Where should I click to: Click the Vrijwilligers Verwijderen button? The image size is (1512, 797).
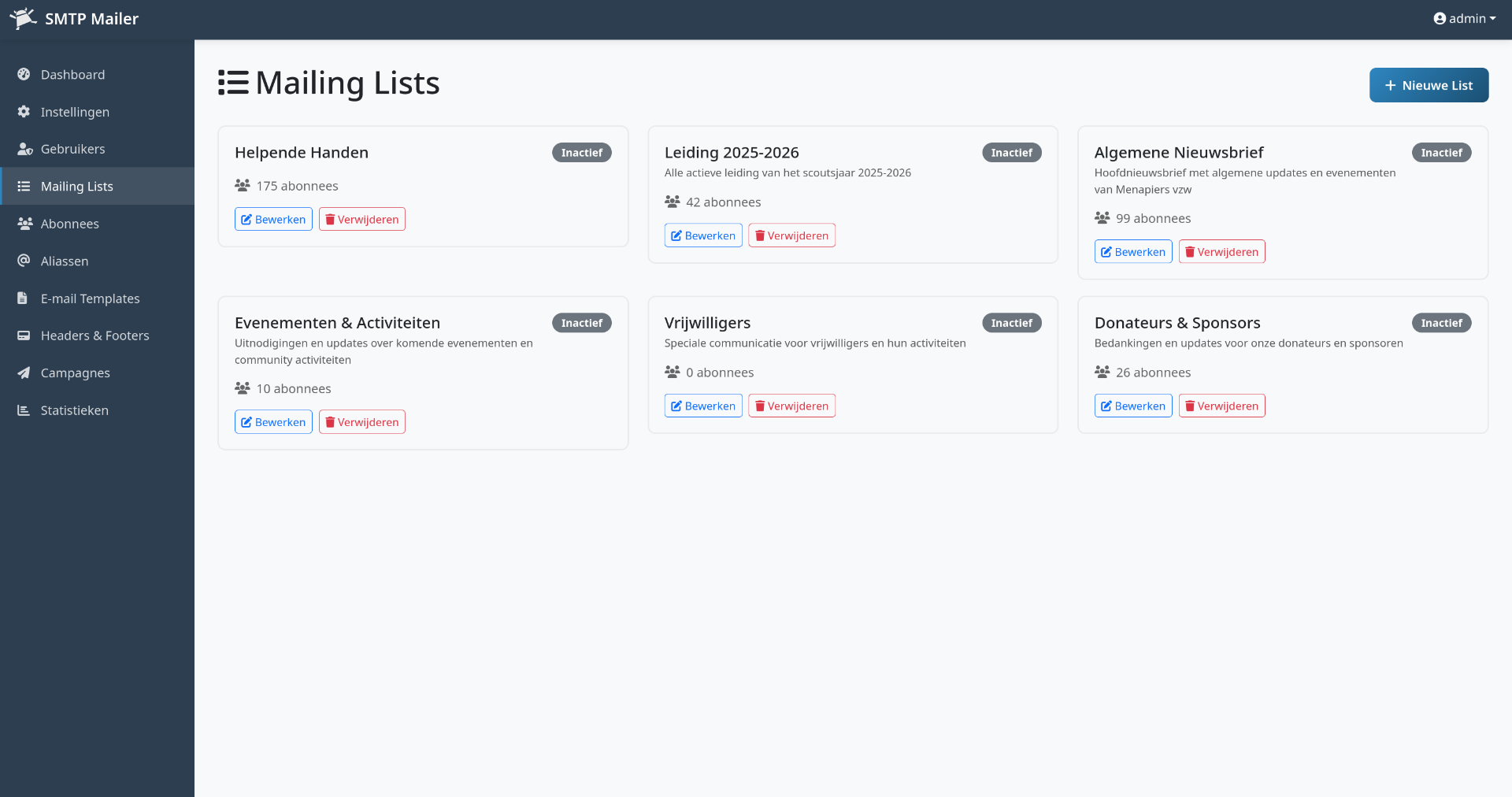pos(791,406)
